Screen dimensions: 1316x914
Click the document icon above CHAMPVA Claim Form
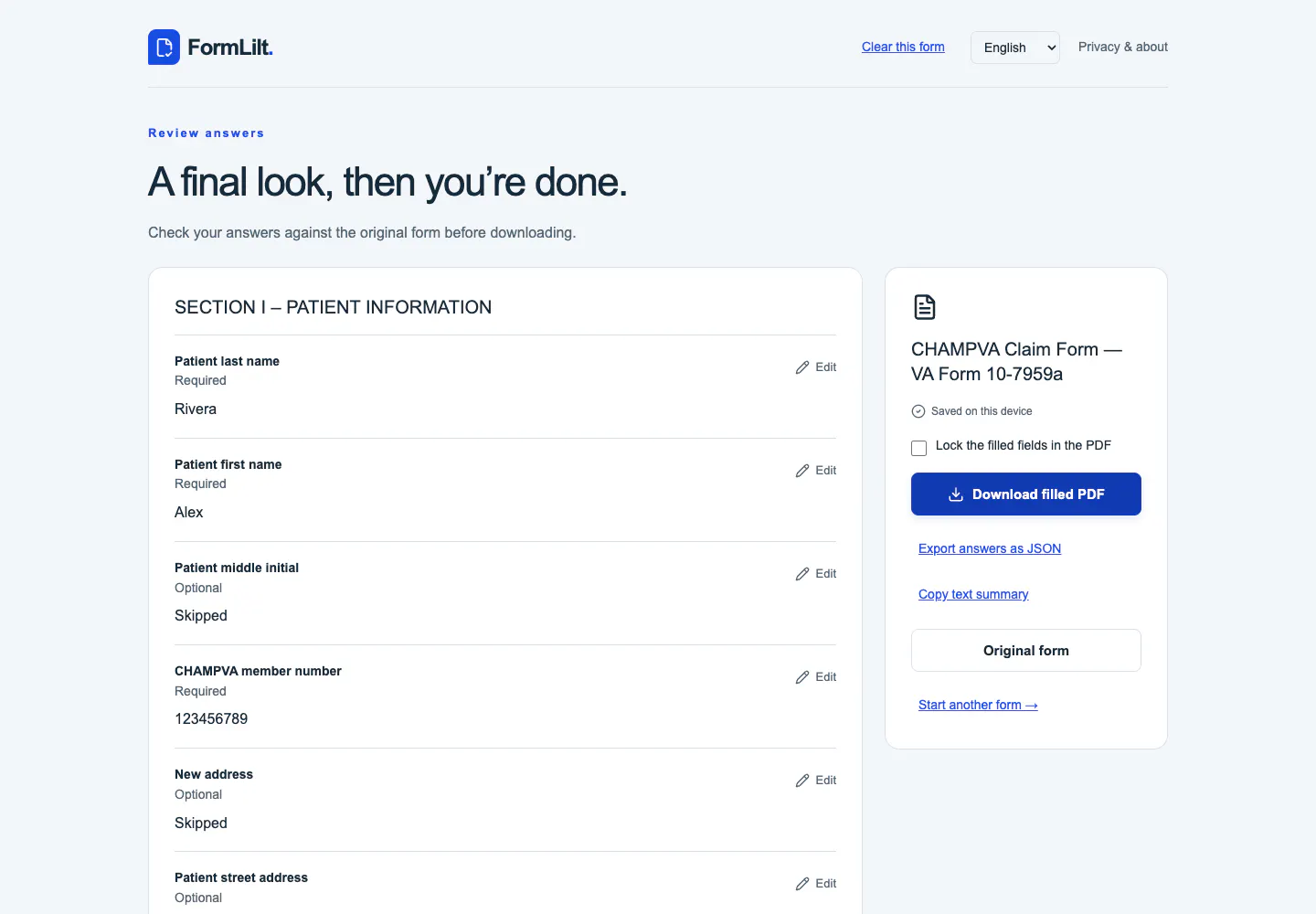point(924,307)
